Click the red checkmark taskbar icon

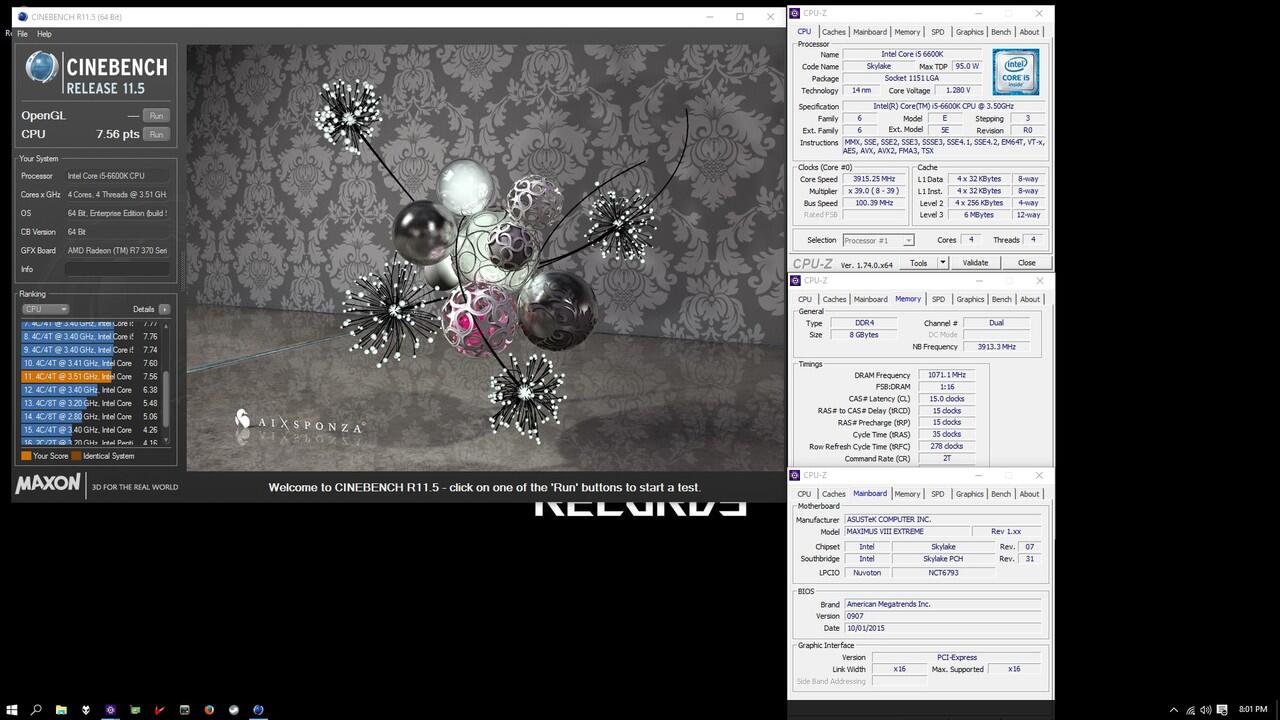pyautogui.click(x=160, y=710)
